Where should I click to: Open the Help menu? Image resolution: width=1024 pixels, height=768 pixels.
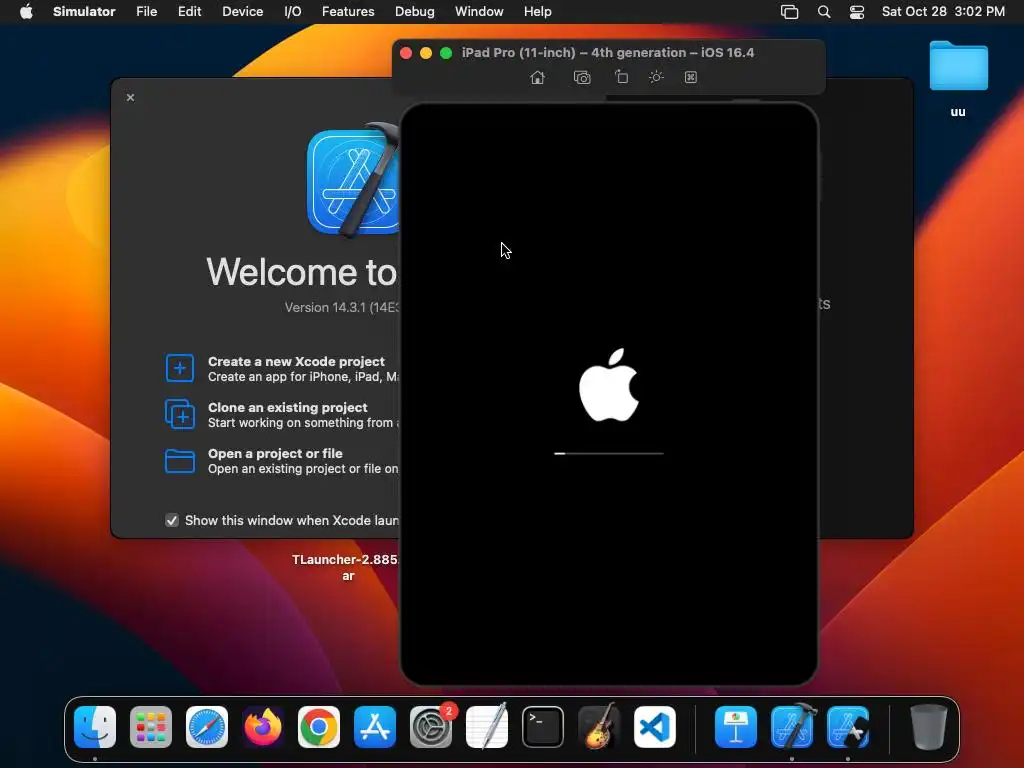[537, 11]
